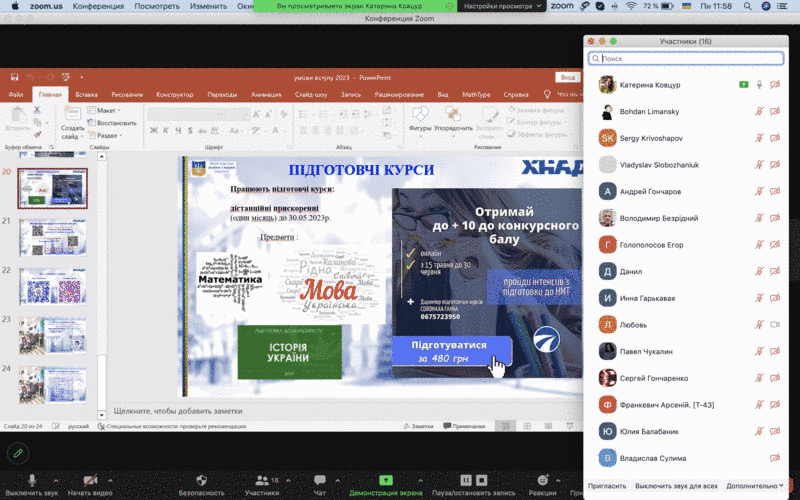
Task: Click the Підготуватися за 480 грн button on slide
Action: [x=452, y=351]
